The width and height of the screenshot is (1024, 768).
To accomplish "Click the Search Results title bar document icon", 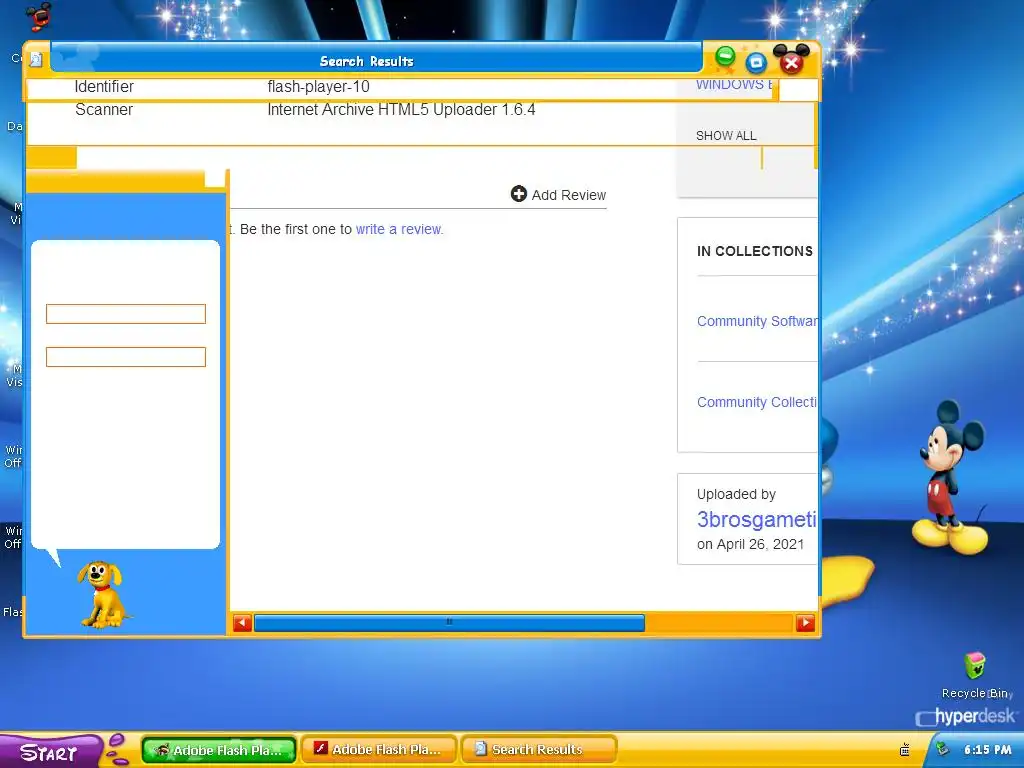I will [37, 59].
